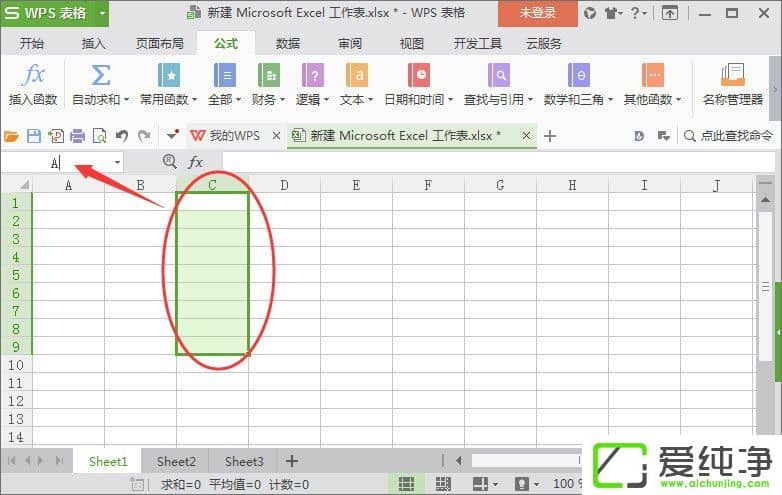Click the Save icon in quick toolbar
This screenshot has height=495, width=782.
tap(34, 136)
